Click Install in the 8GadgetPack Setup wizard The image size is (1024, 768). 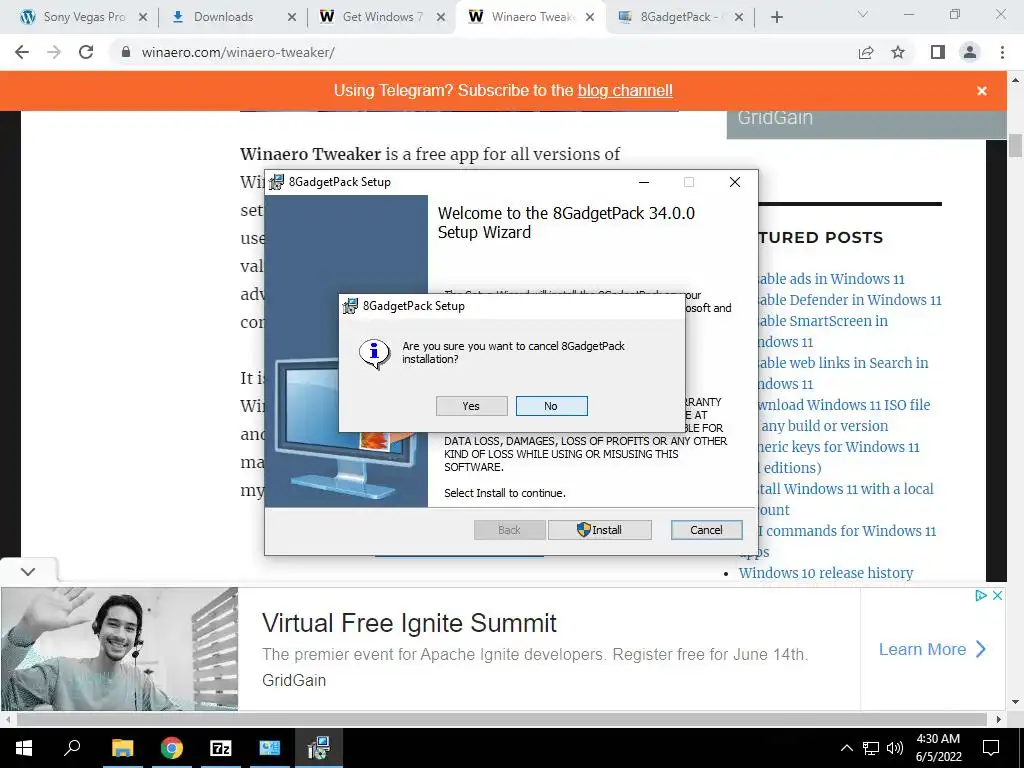(600, 530)
